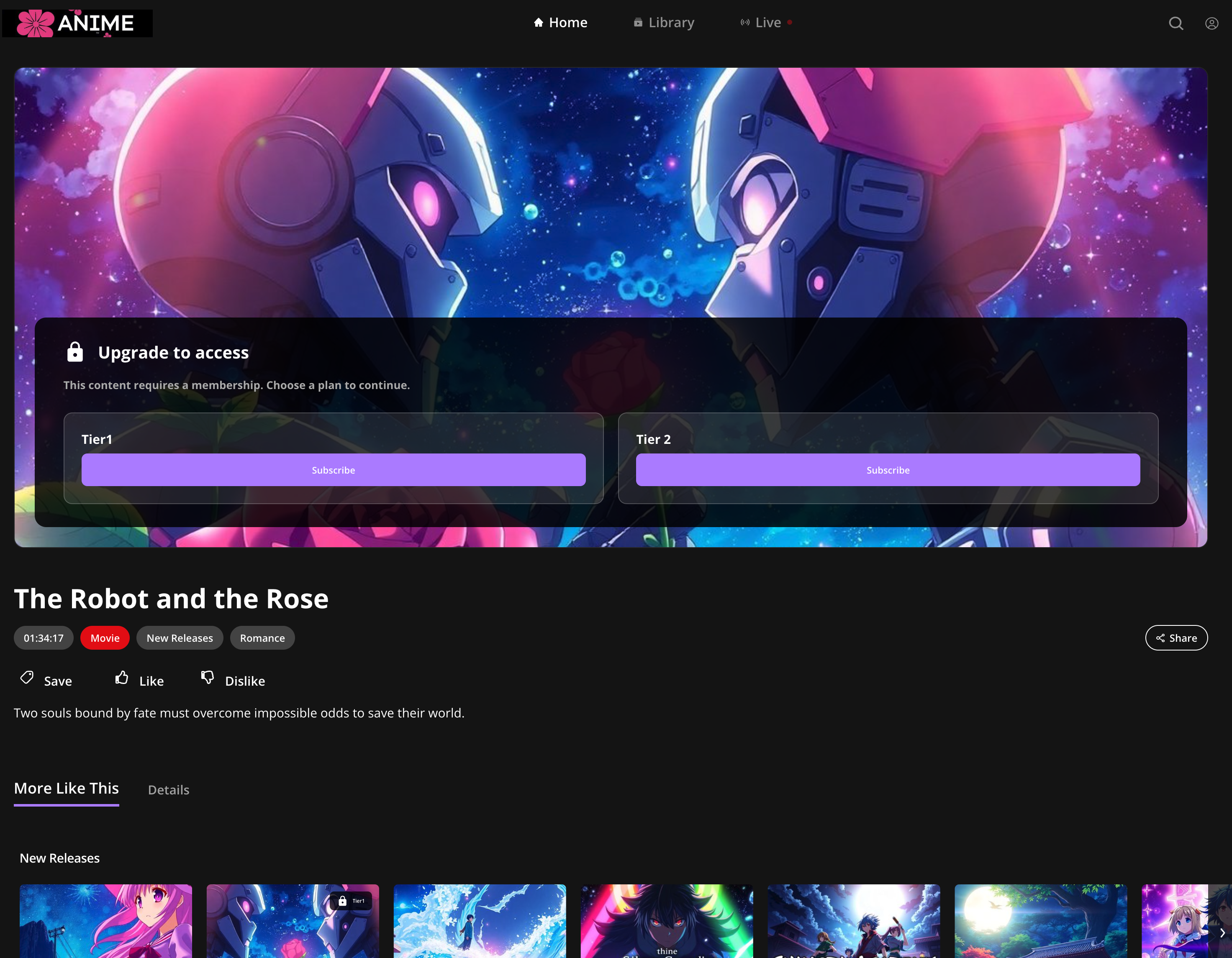
Task: Subscribe to the Tier 2 plan
Action: tap(888, 470)
